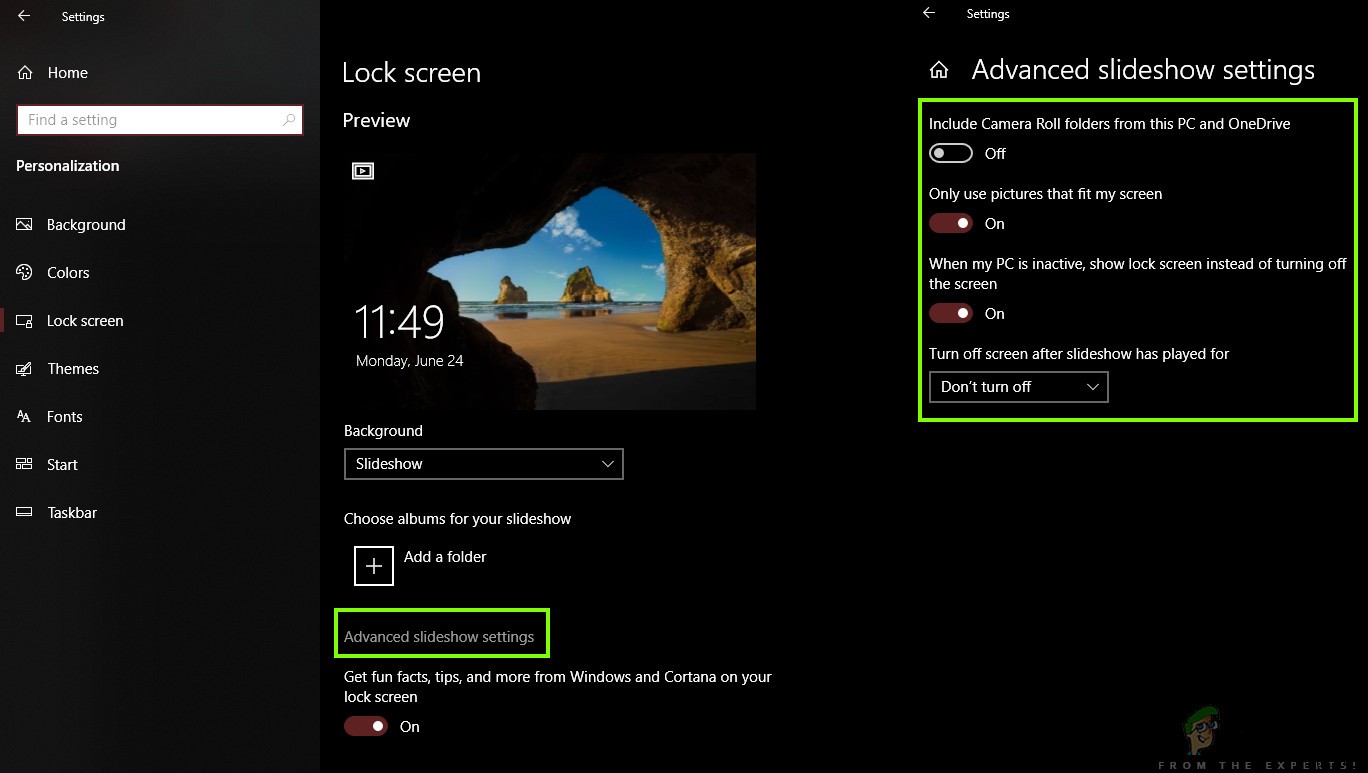The width and height of the screenshot is (1368, 773).
Task: Click the Find a setting search box
Action: click(159, 119)
